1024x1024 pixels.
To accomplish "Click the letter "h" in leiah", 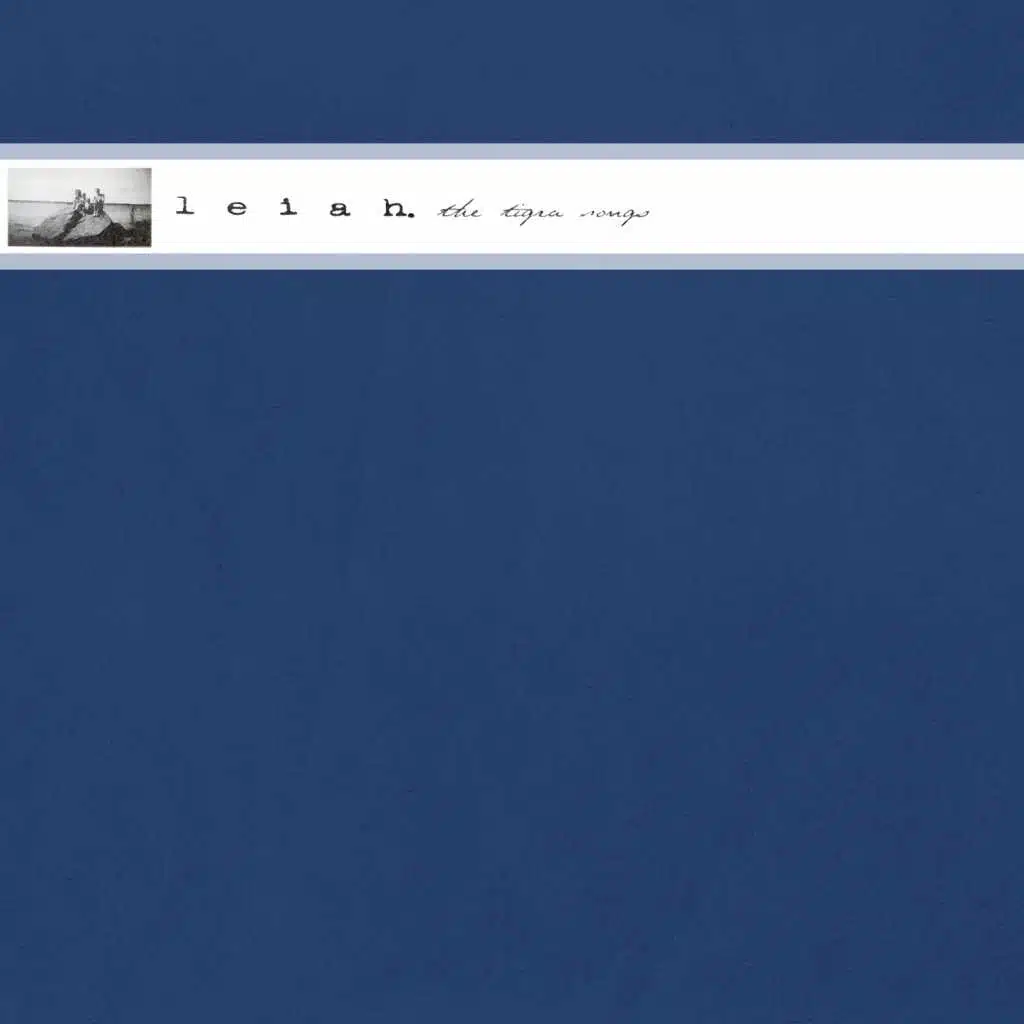I will pyautogui.click(x=392, y=208).
